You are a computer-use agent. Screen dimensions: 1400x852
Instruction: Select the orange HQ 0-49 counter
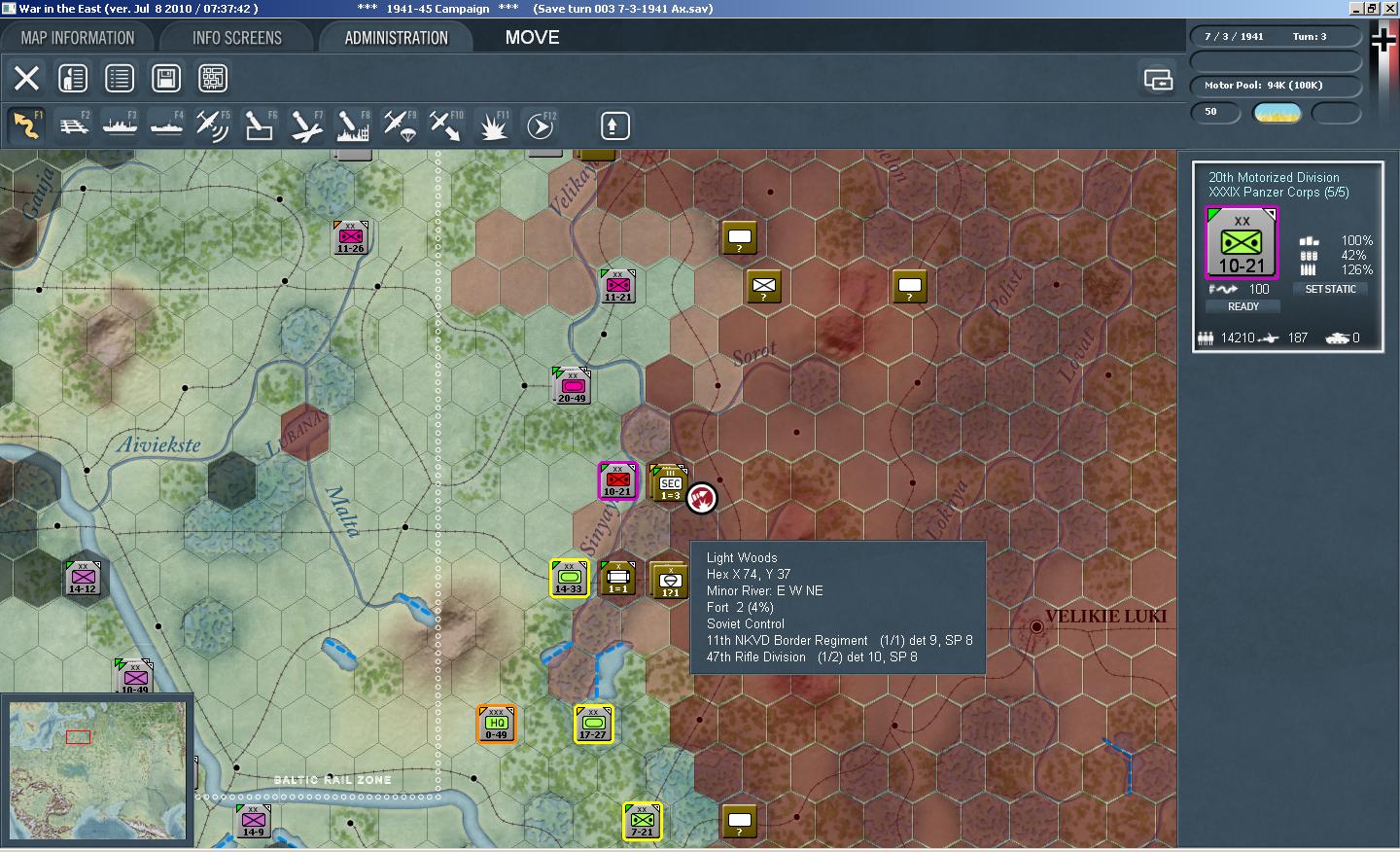pos(496,723)
